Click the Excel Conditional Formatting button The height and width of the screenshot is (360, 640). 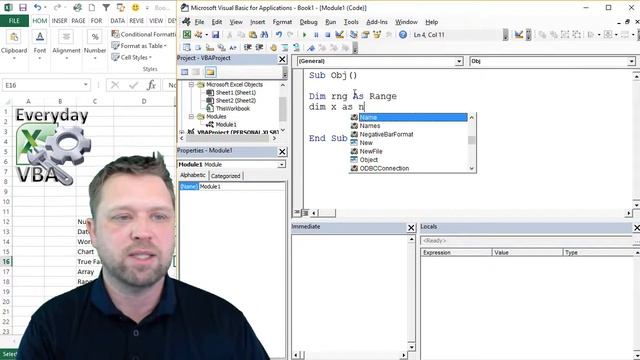click(x=143, y=34)
